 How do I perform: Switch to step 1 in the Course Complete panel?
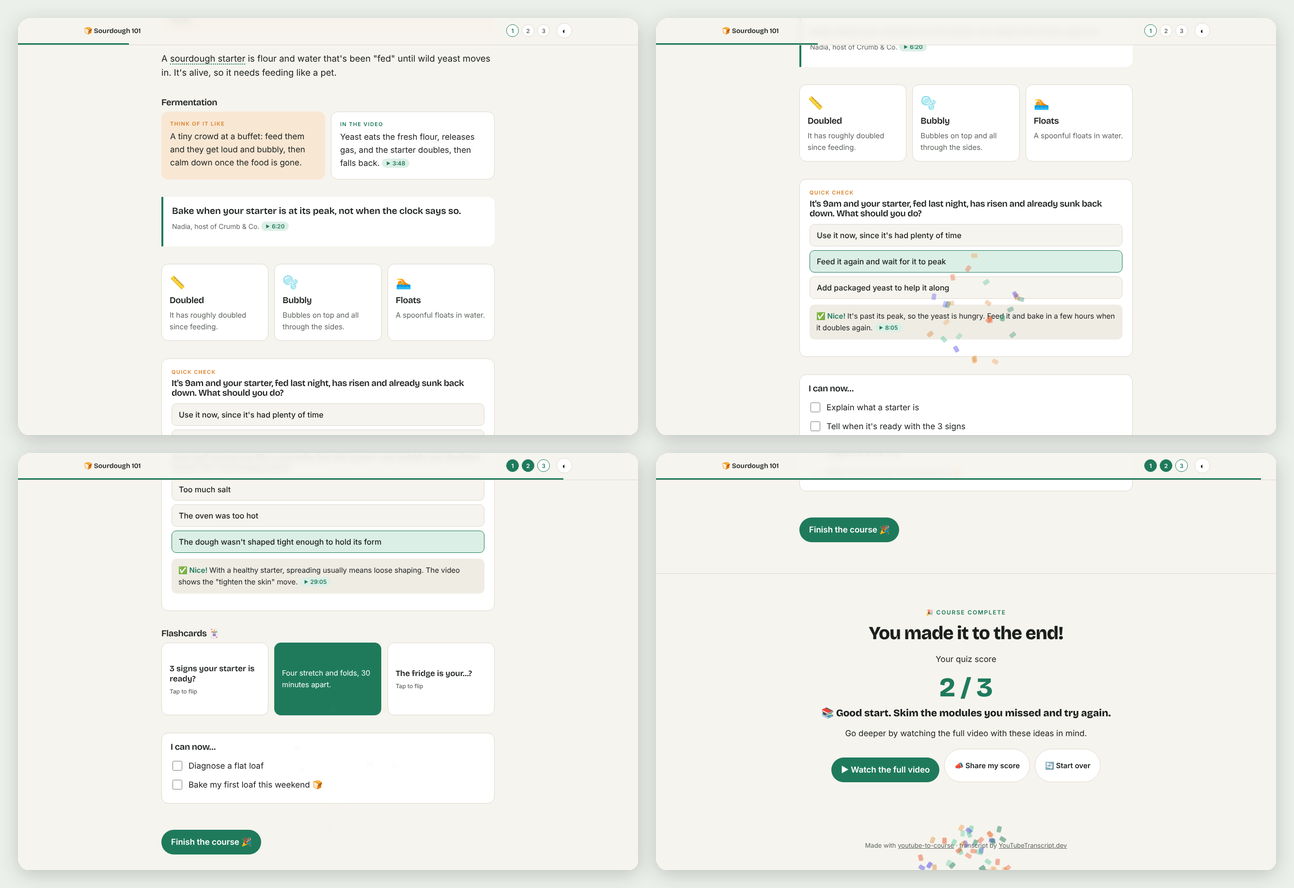[1151, 466]
